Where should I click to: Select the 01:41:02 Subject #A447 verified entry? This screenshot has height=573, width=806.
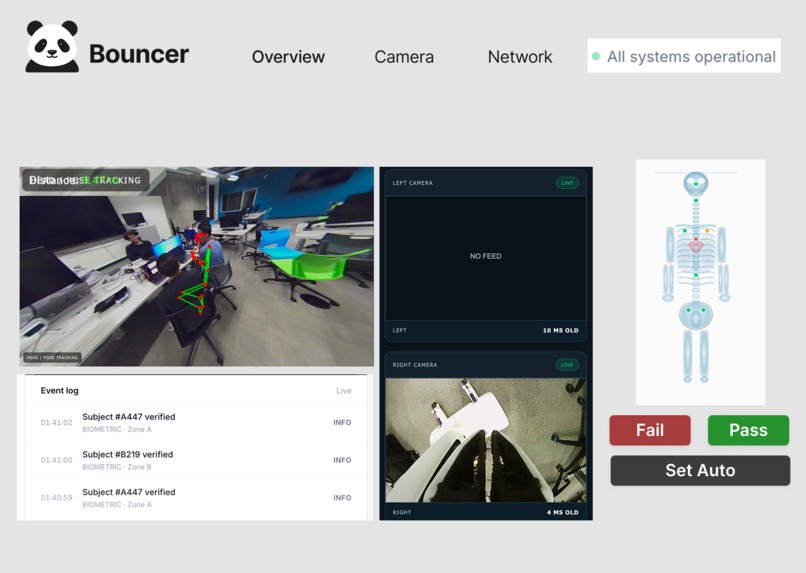pyautogui.click(x=196, y=422)
